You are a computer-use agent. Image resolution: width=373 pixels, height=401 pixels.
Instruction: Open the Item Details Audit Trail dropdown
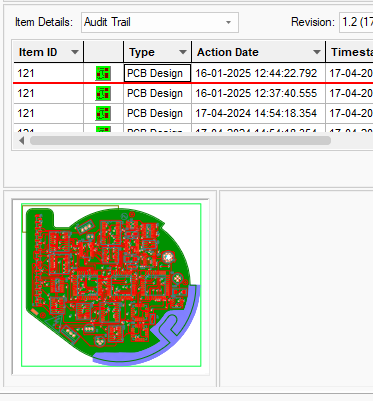160,22
